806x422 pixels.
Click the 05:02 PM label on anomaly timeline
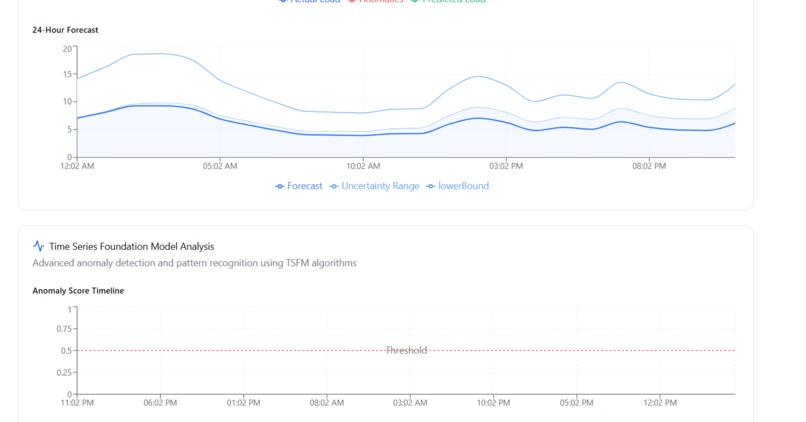(577, 403)
